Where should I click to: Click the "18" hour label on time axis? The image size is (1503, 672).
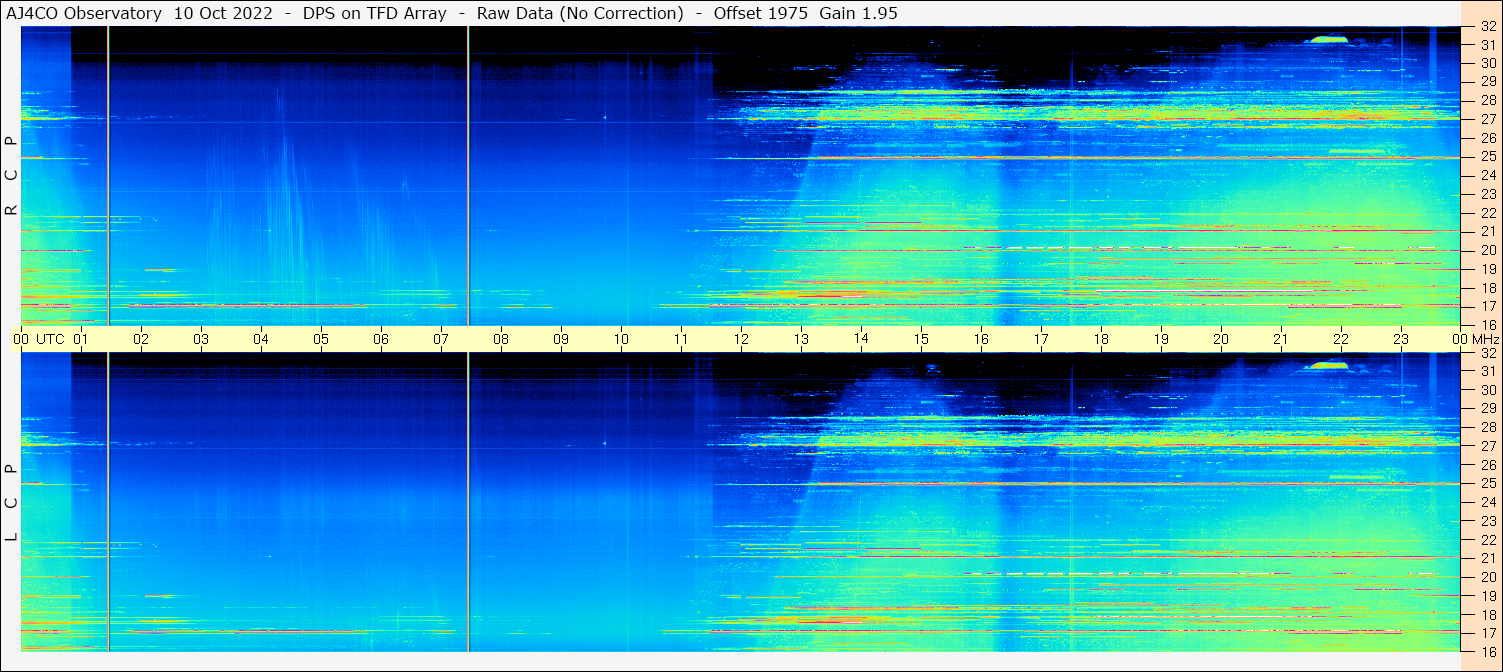click(x=1101, y=339)
